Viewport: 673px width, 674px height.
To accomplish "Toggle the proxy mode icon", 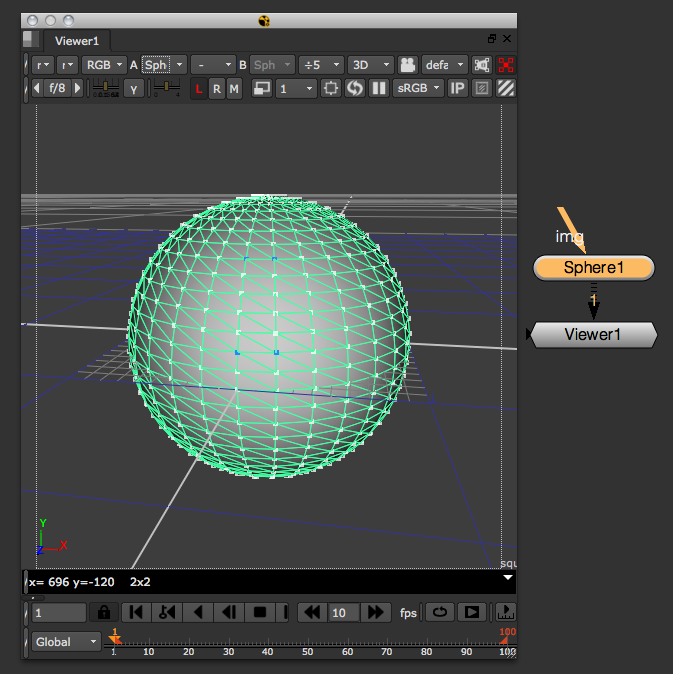I will pos(262,89).
